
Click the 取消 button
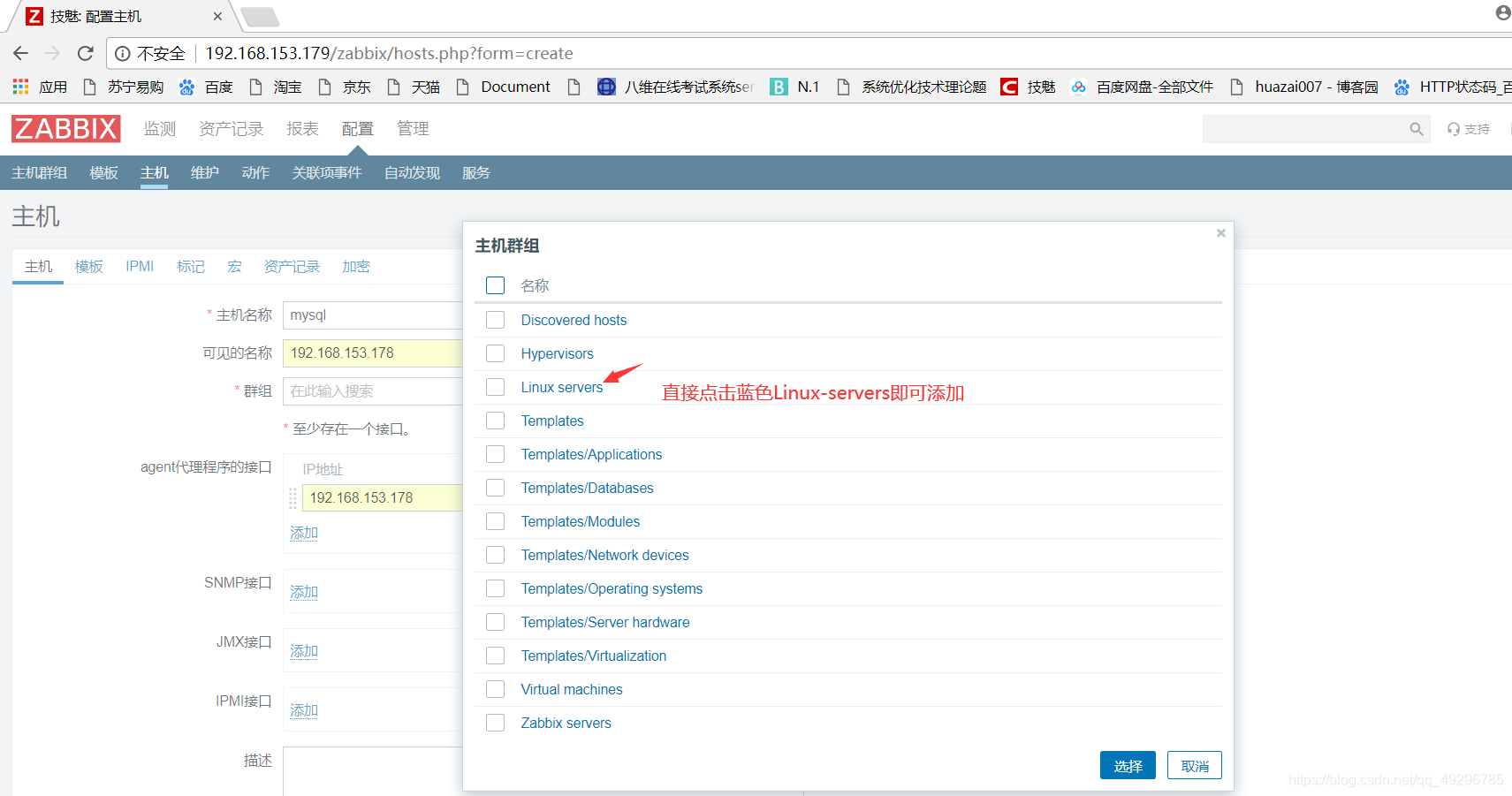coord(1195,765)
